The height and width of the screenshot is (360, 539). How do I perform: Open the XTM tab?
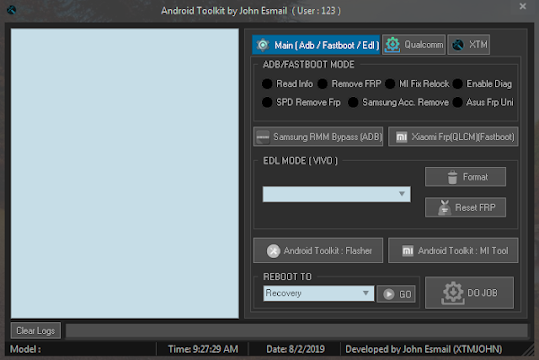[x=469, y=45]
